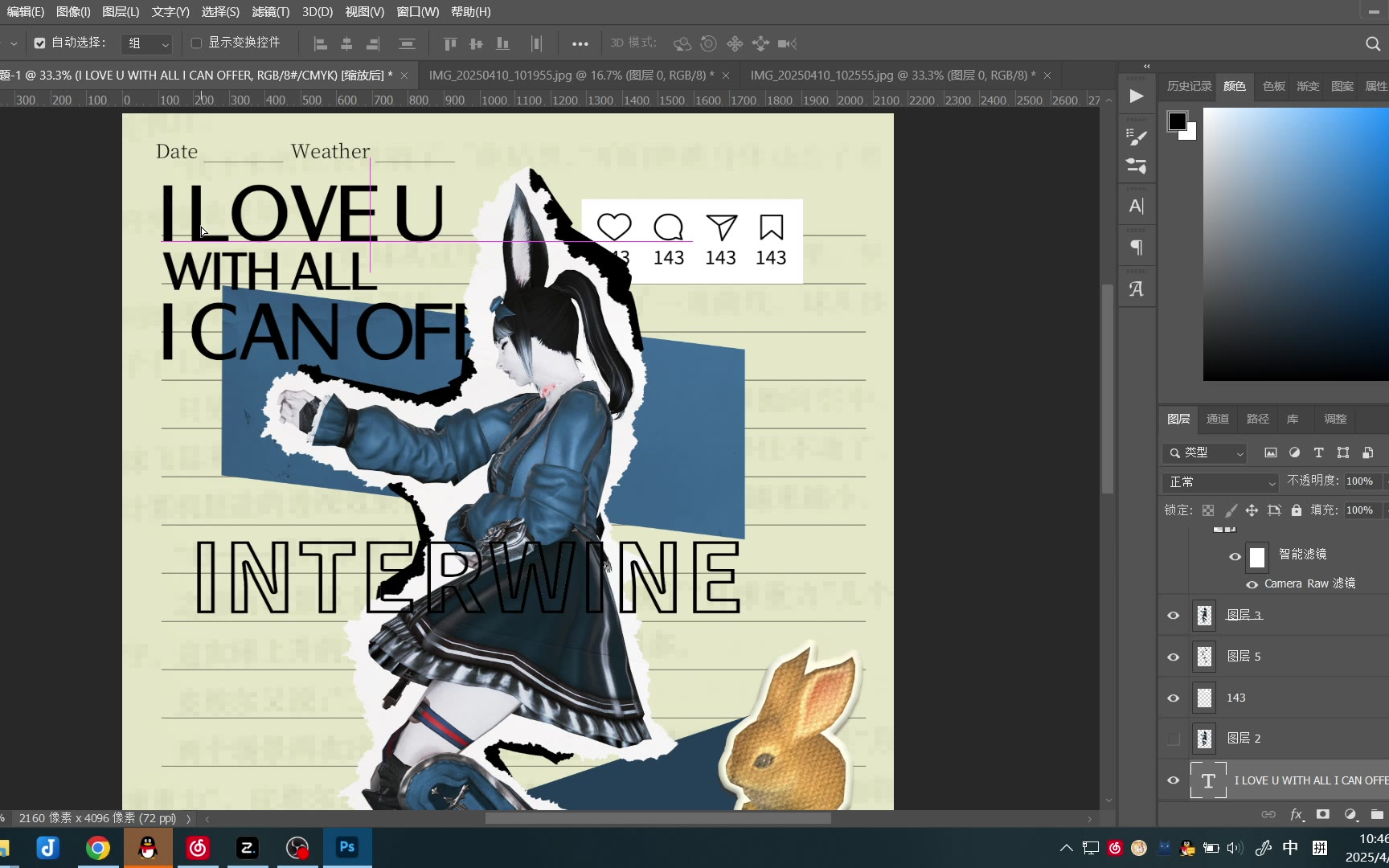This screenshot has height=868, width=1389.
Task: Open the 图层(L) menu
Action: (121, 12)
